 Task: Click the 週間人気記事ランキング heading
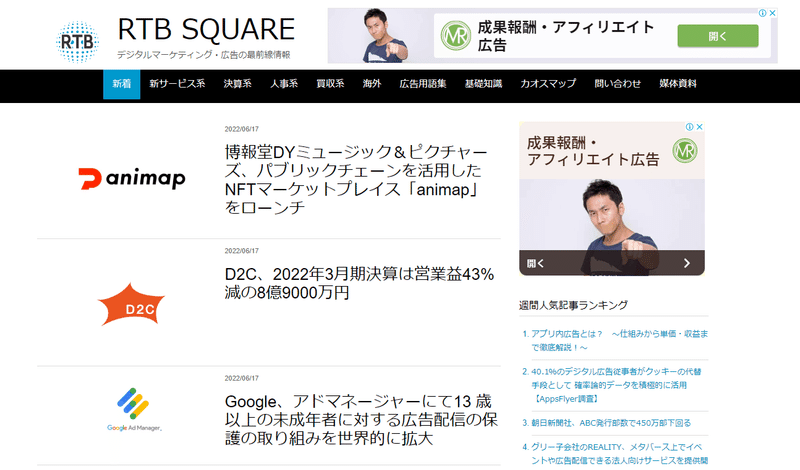(573, 305)
